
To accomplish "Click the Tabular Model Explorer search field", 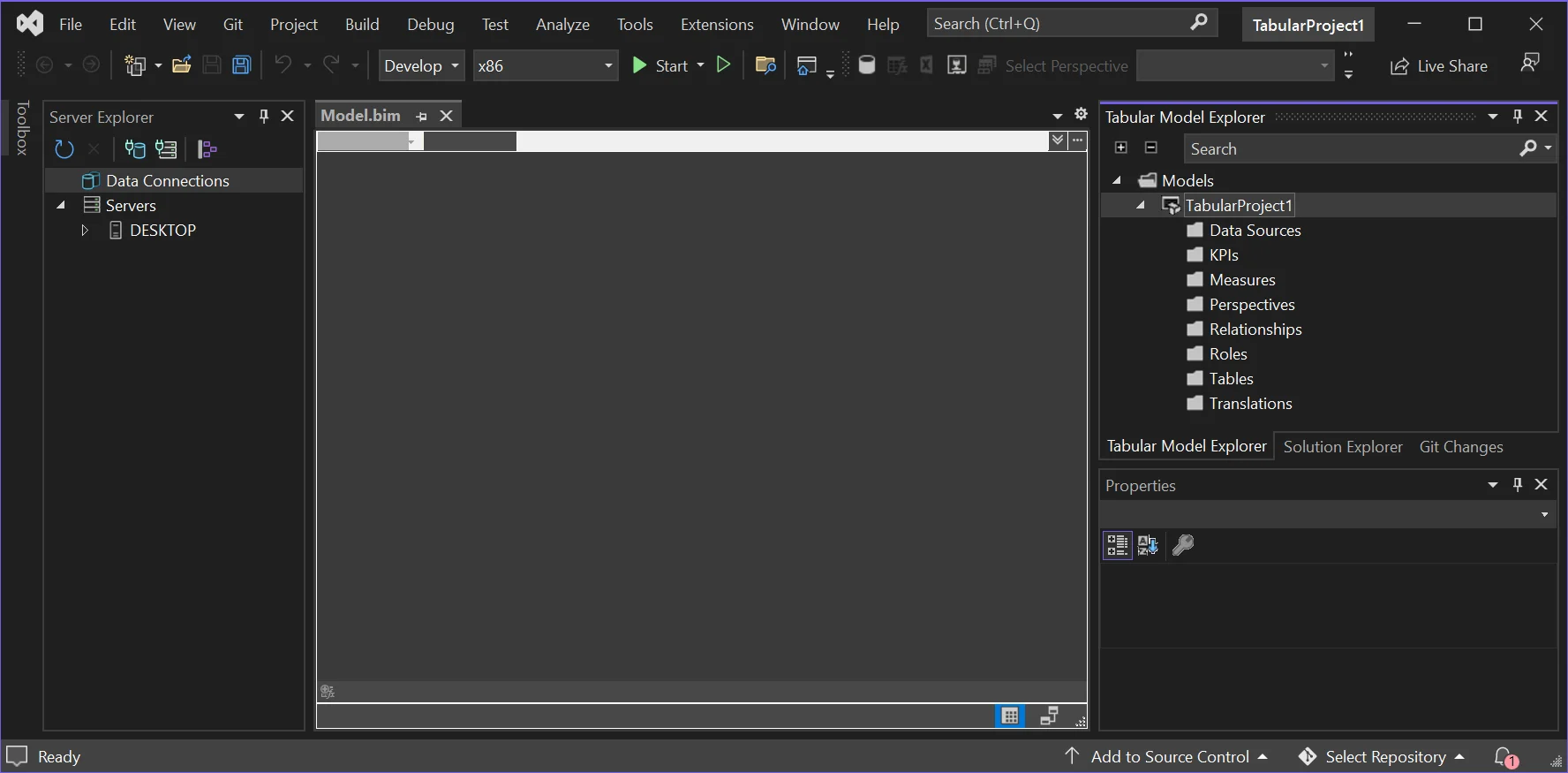I will tap(1349, 149).
